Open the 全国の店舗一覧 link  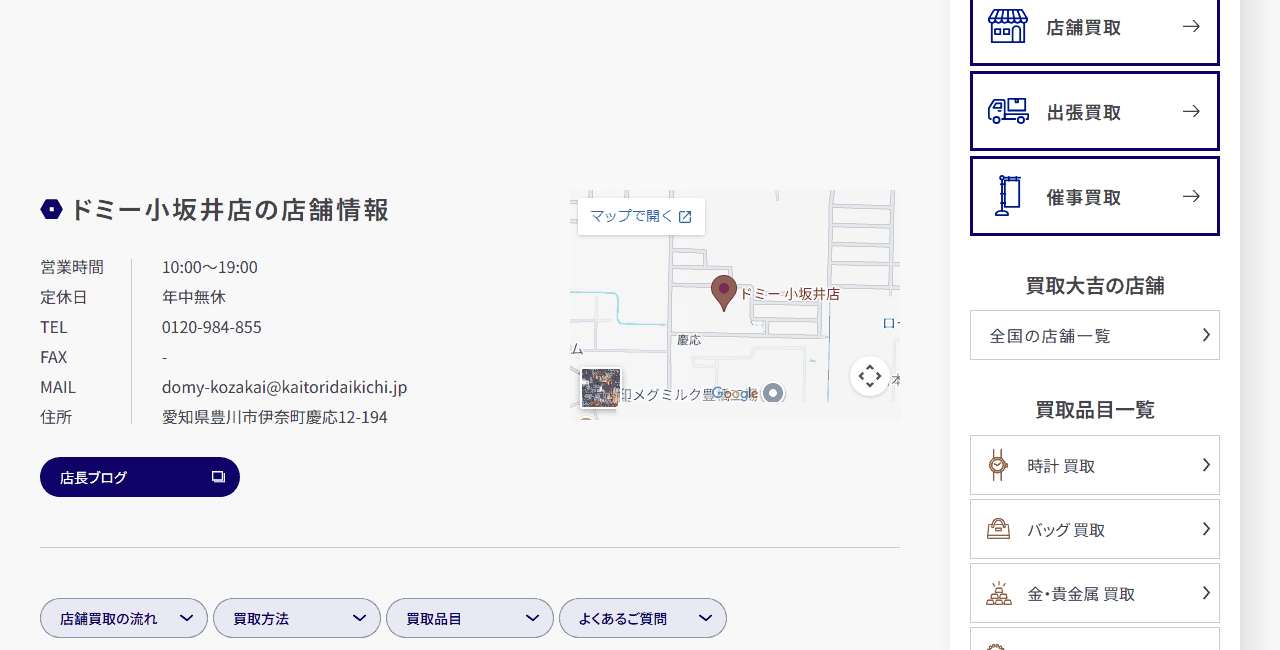click(x=1095, y=335)
